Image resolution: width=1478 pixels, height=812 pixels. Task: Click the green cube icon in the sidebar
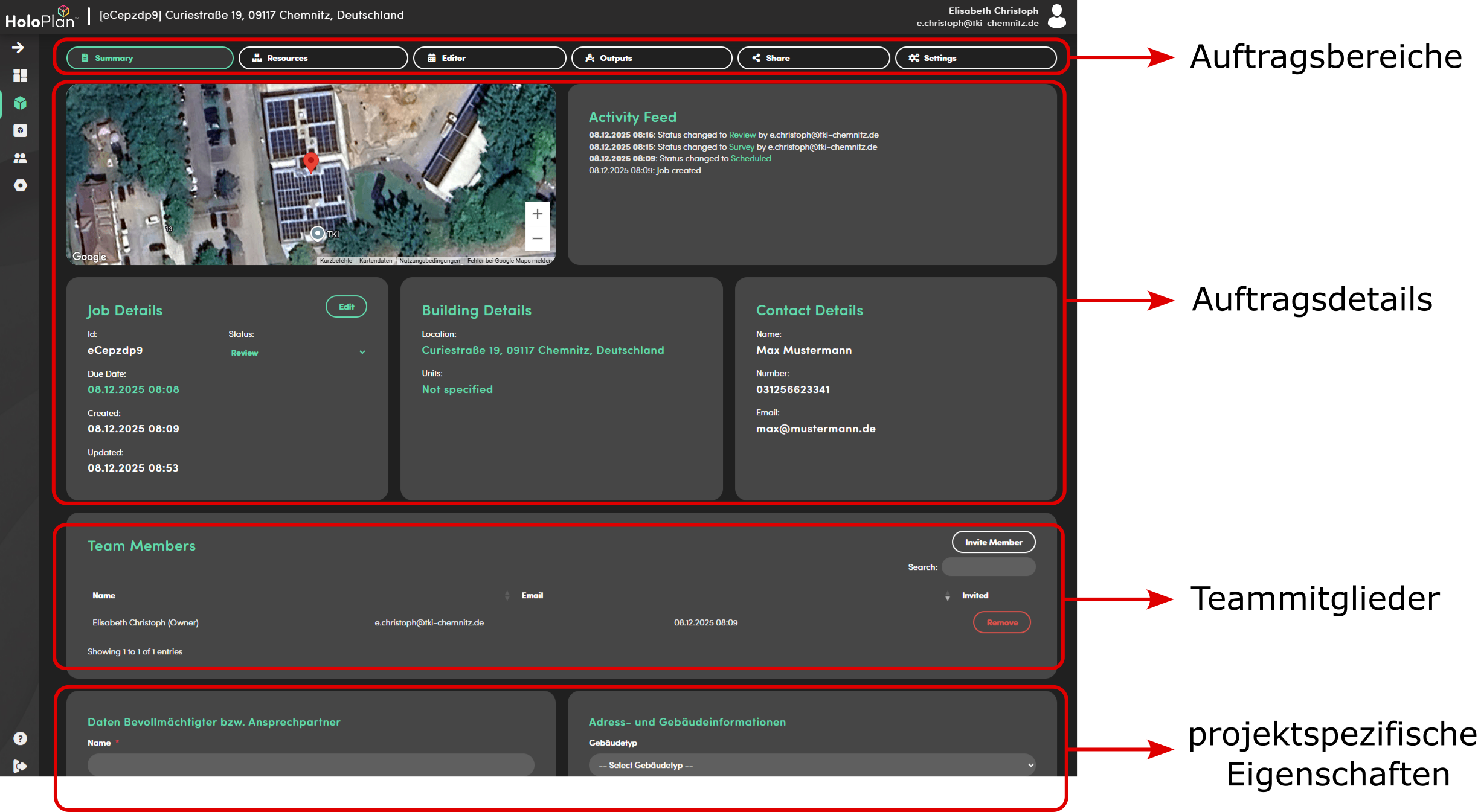pos(20,103)
